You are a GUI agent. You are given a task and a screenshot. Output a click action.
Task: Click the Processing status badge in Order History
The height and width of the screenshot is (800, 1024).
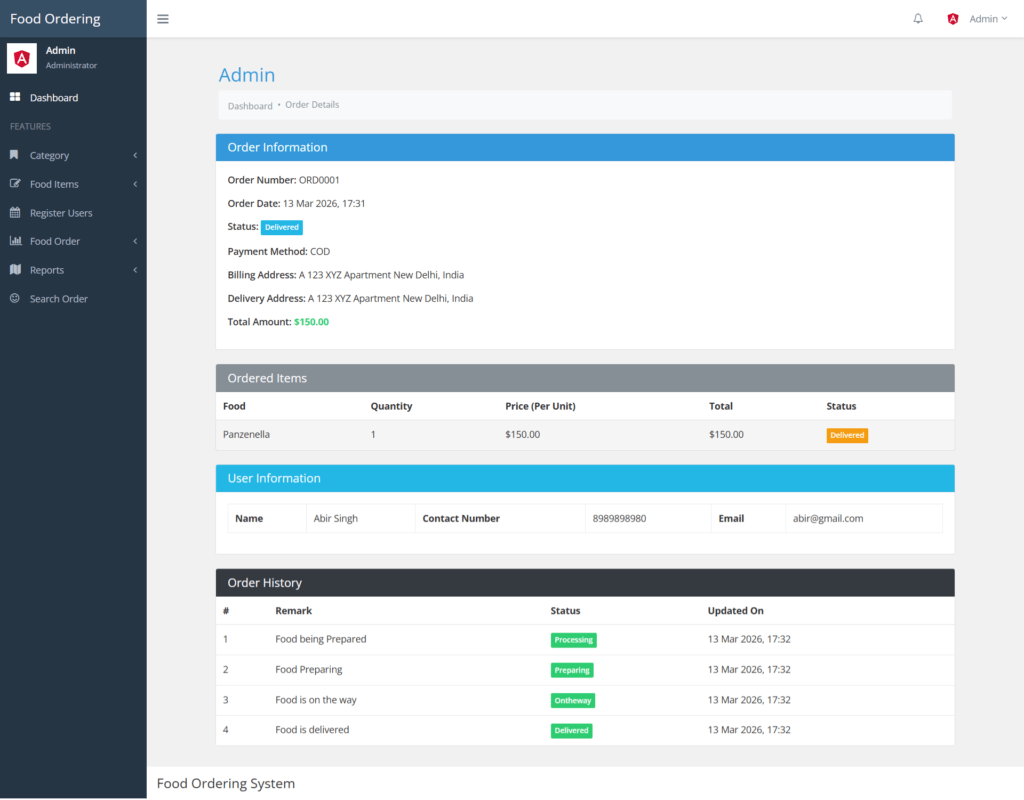(573, 639)
